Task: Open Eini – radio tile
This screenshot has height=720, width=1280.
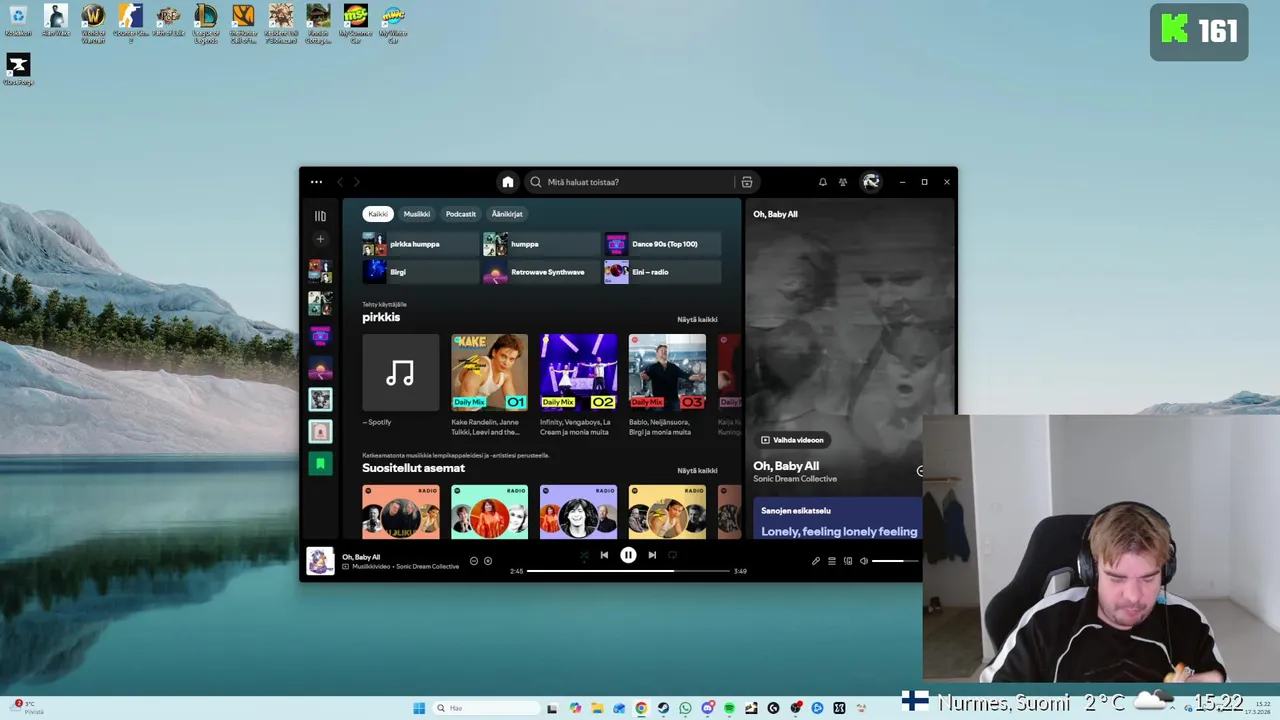Action: 662,272
